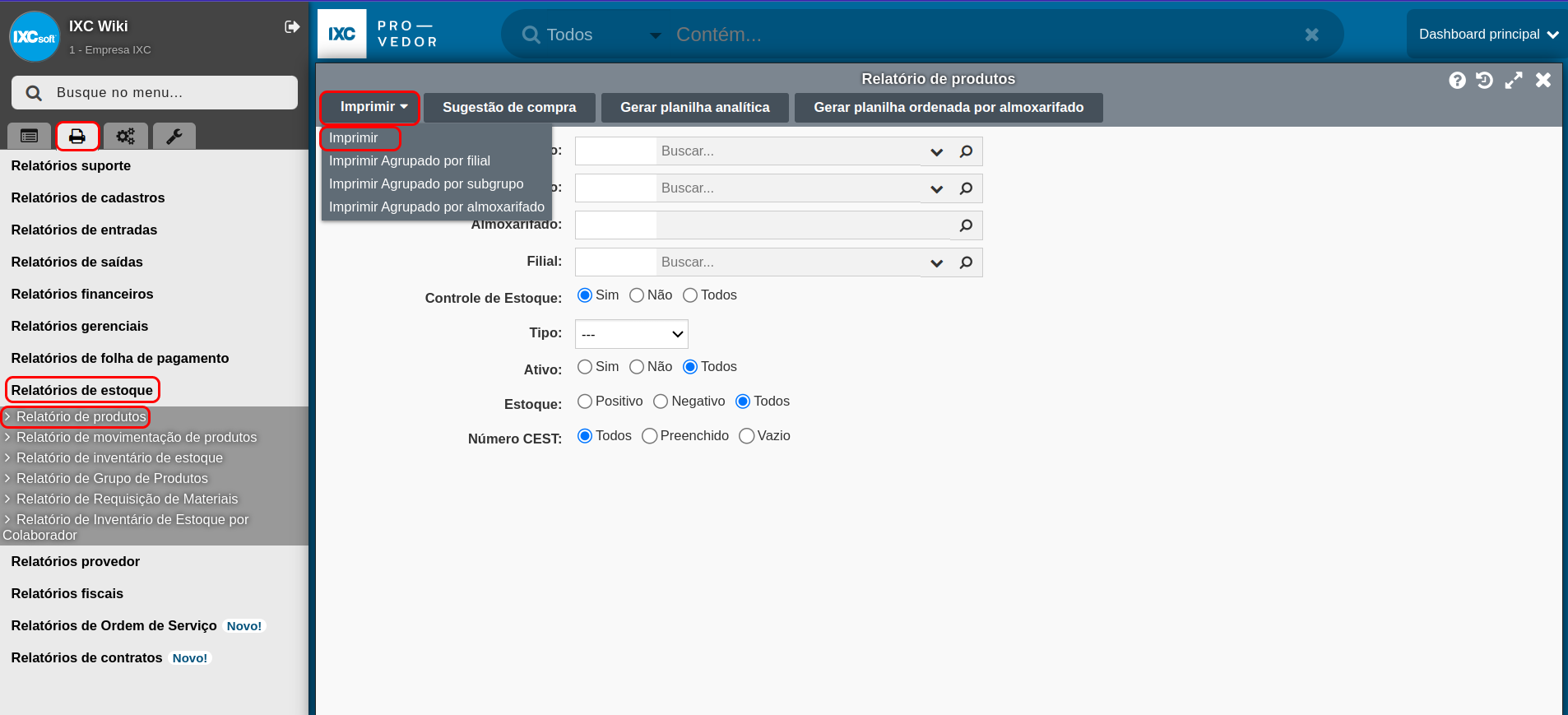This screenshot has width=1568, height=715.
Task: Open Relatórios de contratos section
Action: point(86,657)
